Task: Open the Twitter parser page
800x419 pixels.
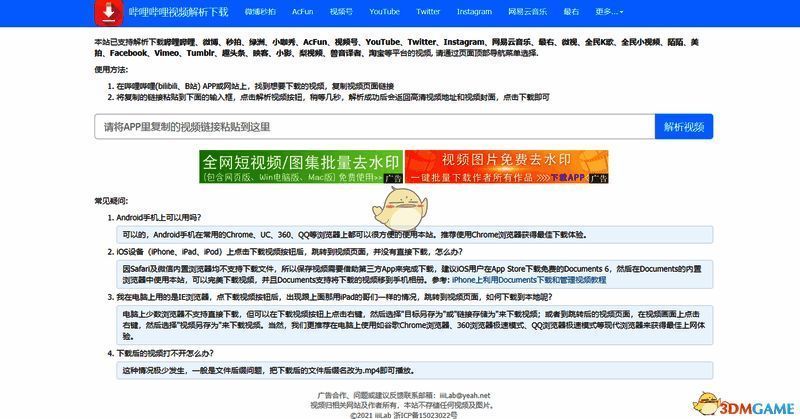Action: point(428,12)
